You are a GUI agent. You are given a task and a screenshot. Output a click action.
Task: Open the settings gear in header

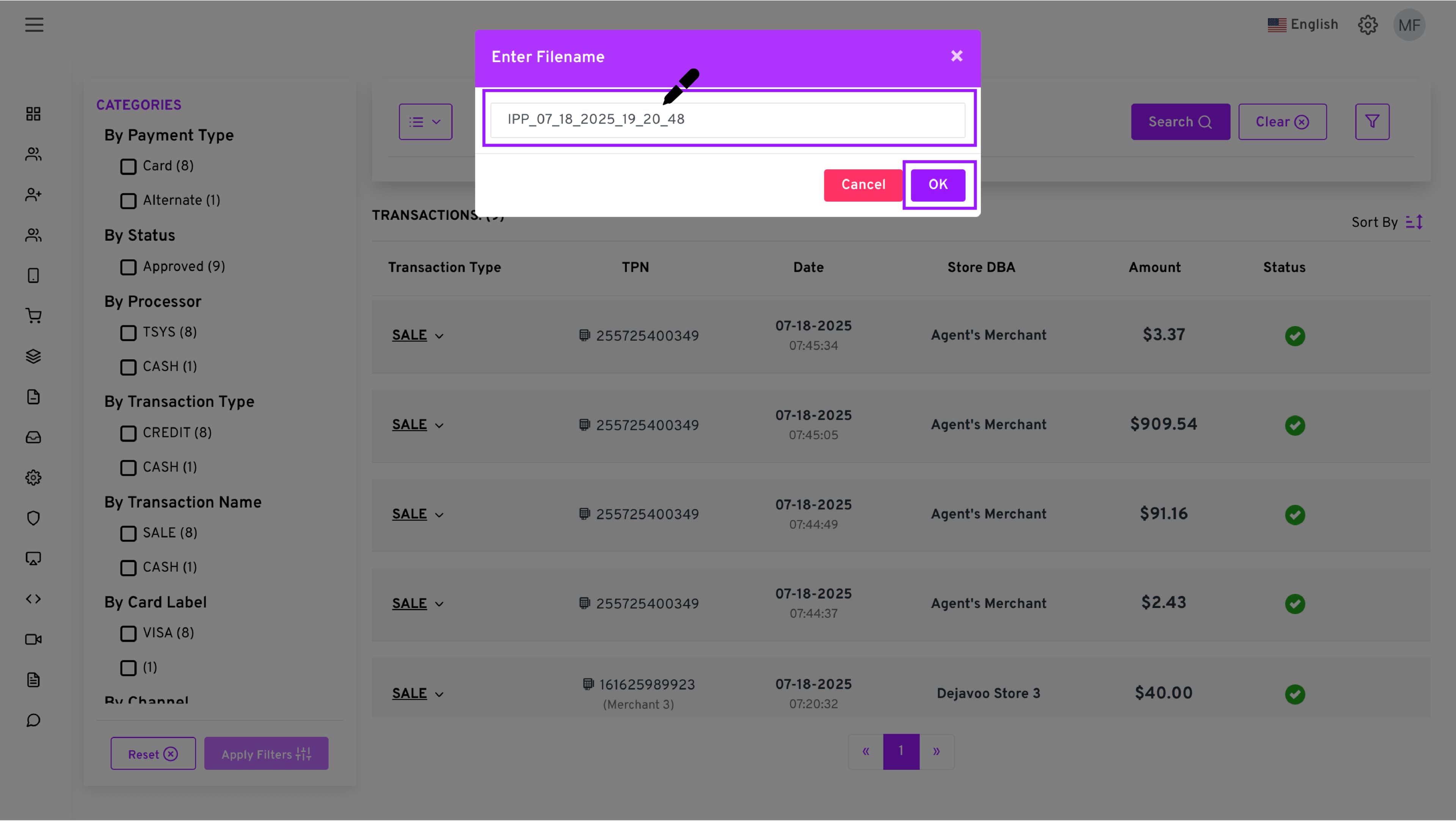click(1367, 25)
